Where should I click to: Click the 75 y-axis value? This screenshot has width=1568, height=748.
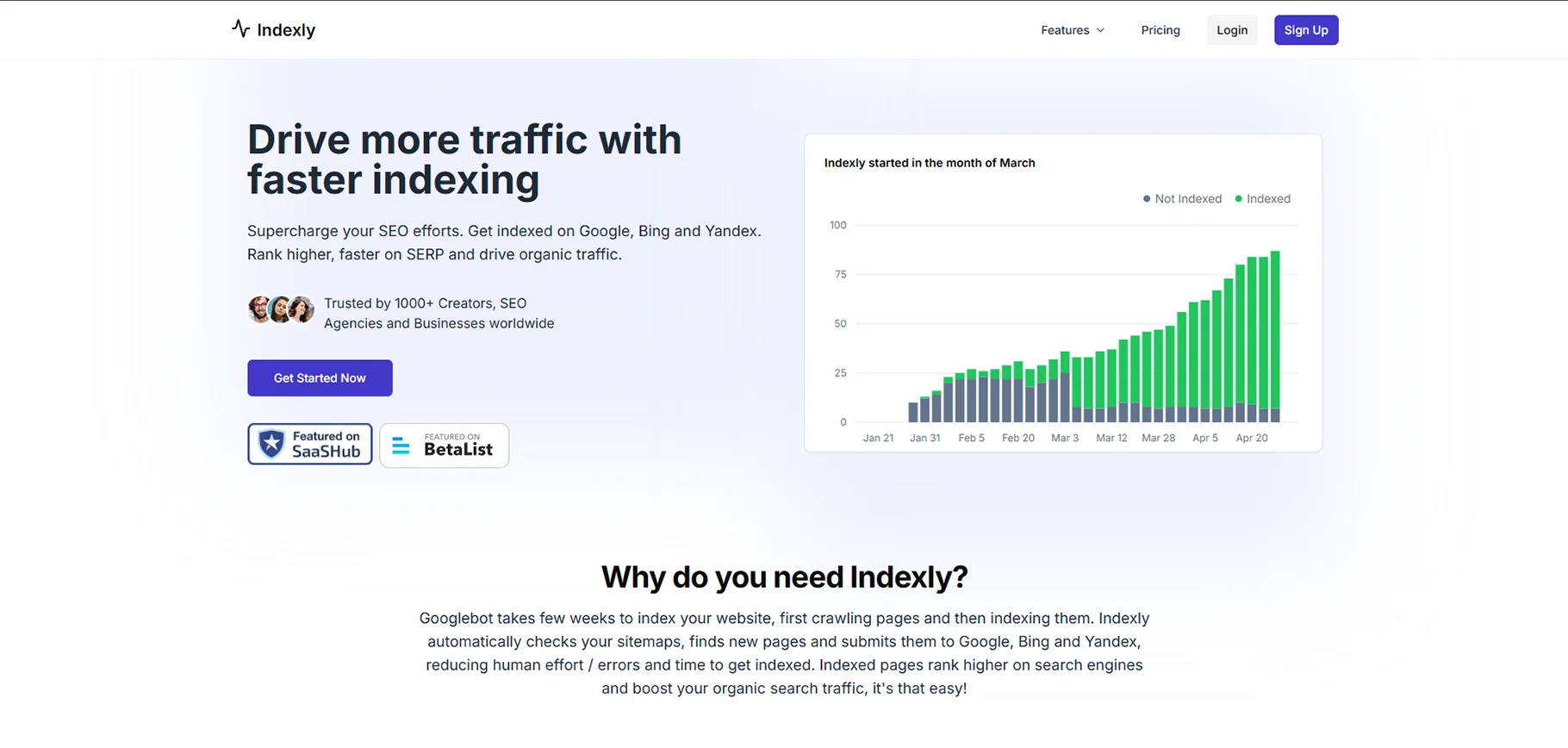840,274
